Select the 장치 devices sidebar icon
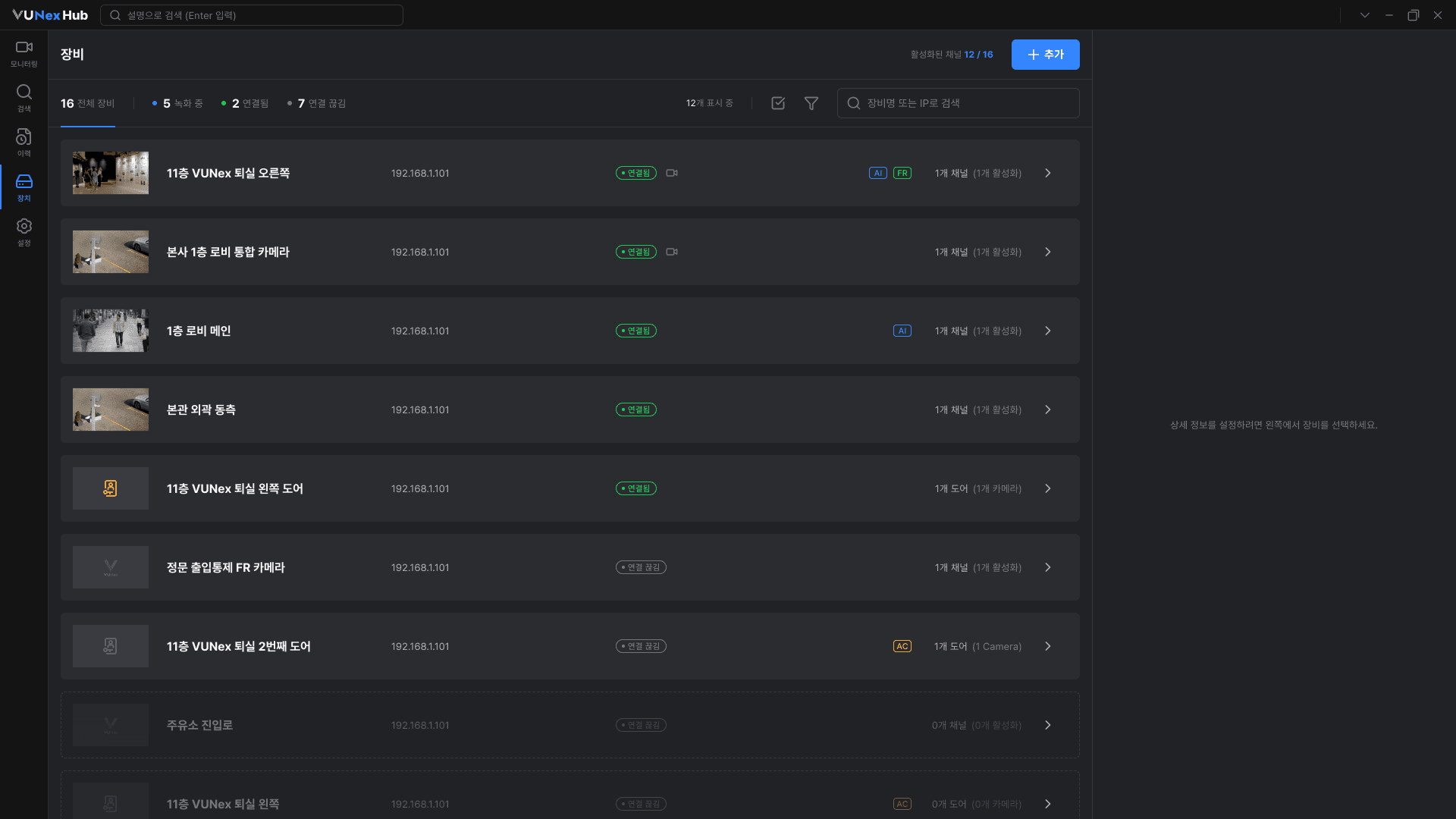This screenshot has height=819, width=1456. click(24, 188)
